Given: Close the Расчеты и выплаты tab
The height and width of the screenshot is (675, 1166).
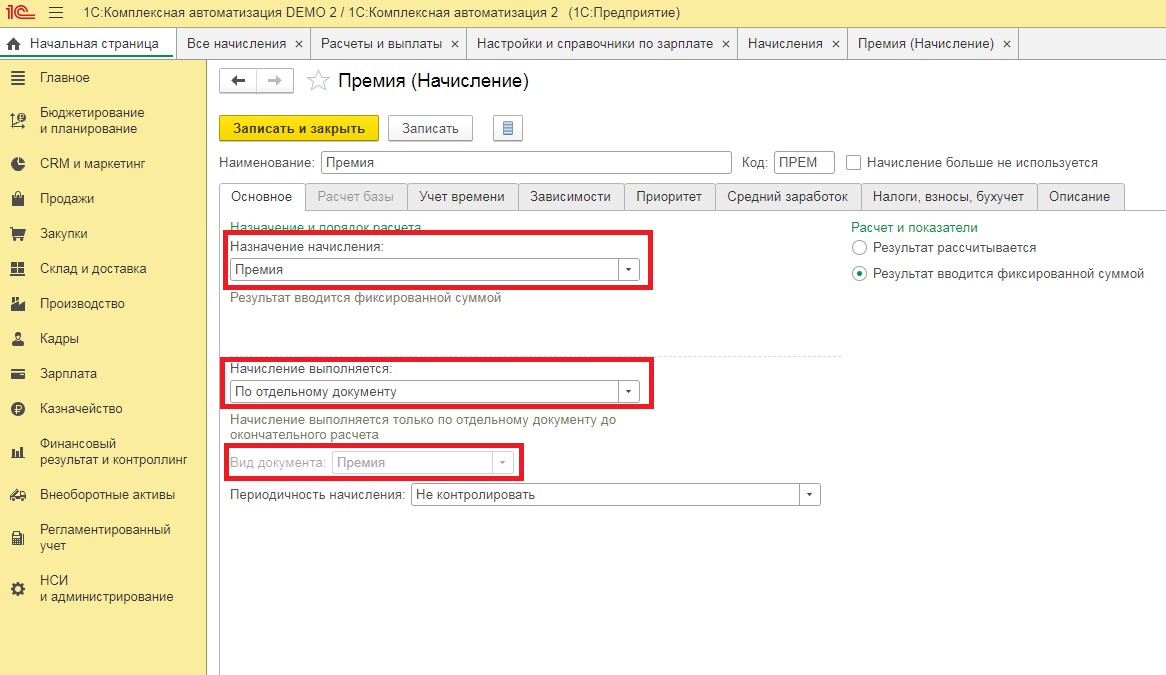Looking at the screenshot, I should [x=454, y=44].
